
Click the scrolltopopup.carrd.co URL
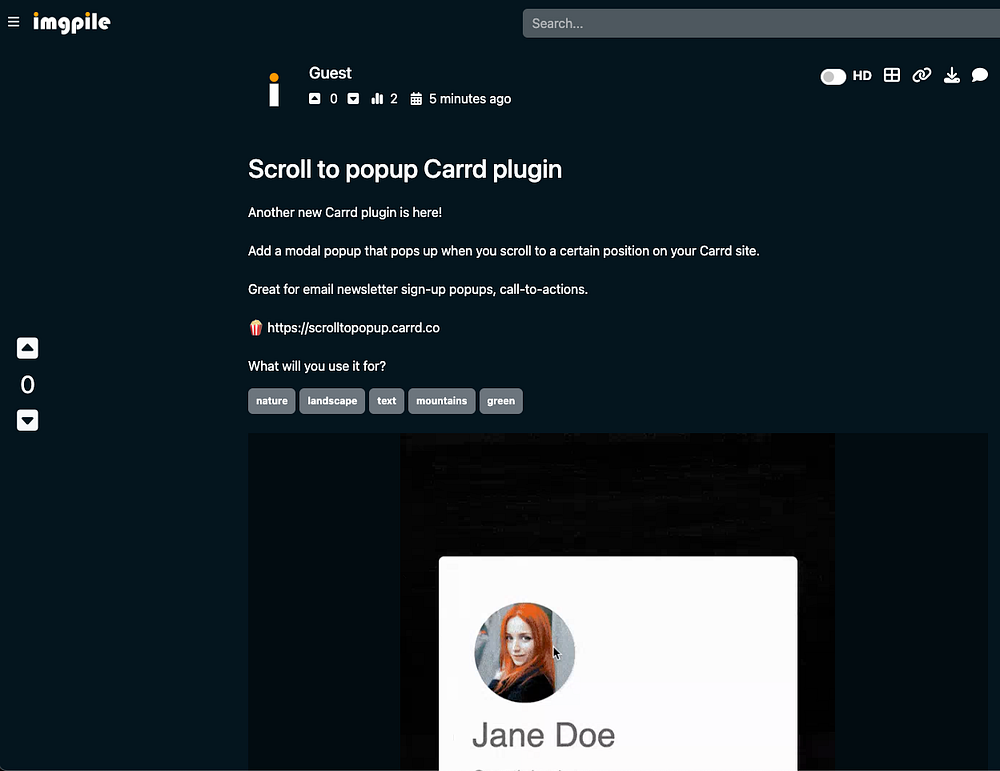[x=353, y=328]
